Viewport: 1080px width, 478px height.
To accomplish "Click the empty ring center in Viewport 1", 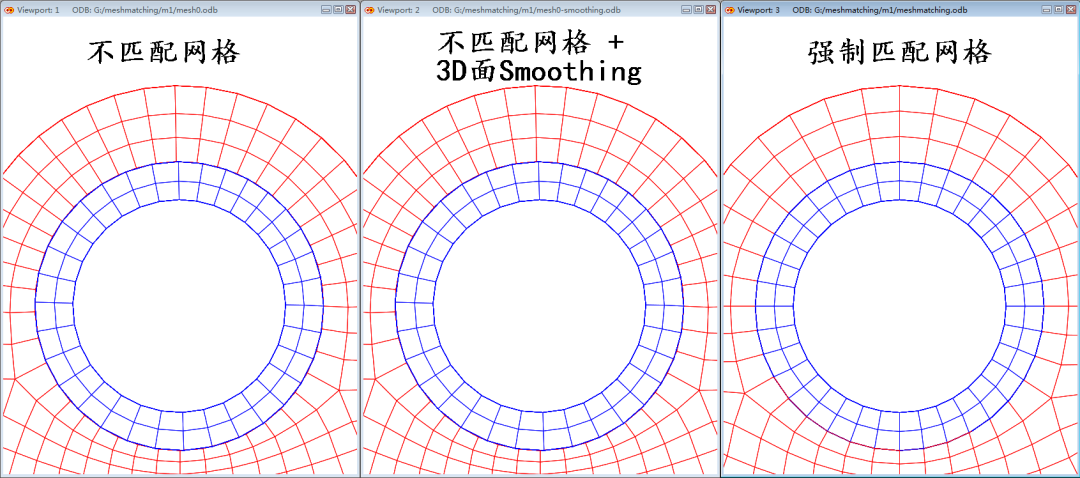I will pyautogui.click(x=179, y=305).
